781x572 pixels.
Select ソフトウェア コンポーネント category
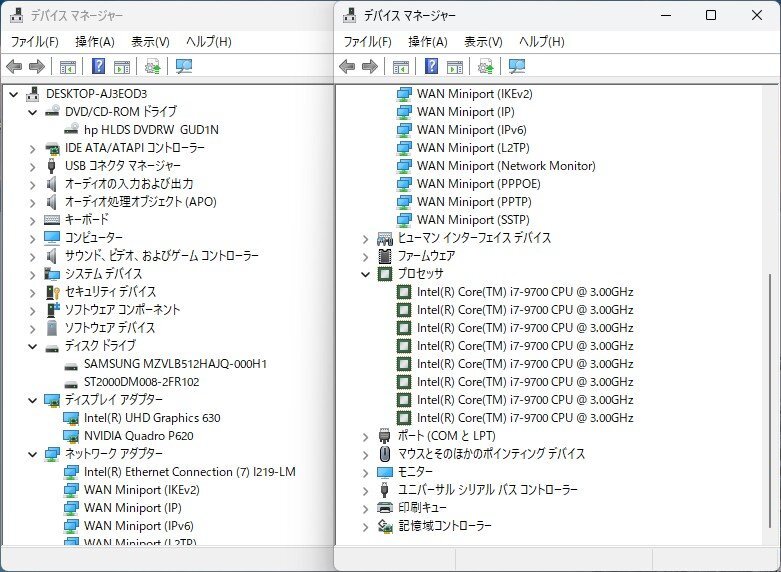(123, 309)
